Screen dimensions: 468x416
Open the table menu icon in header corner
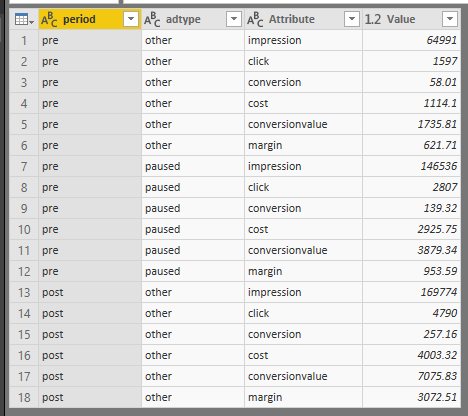(24, 19)
